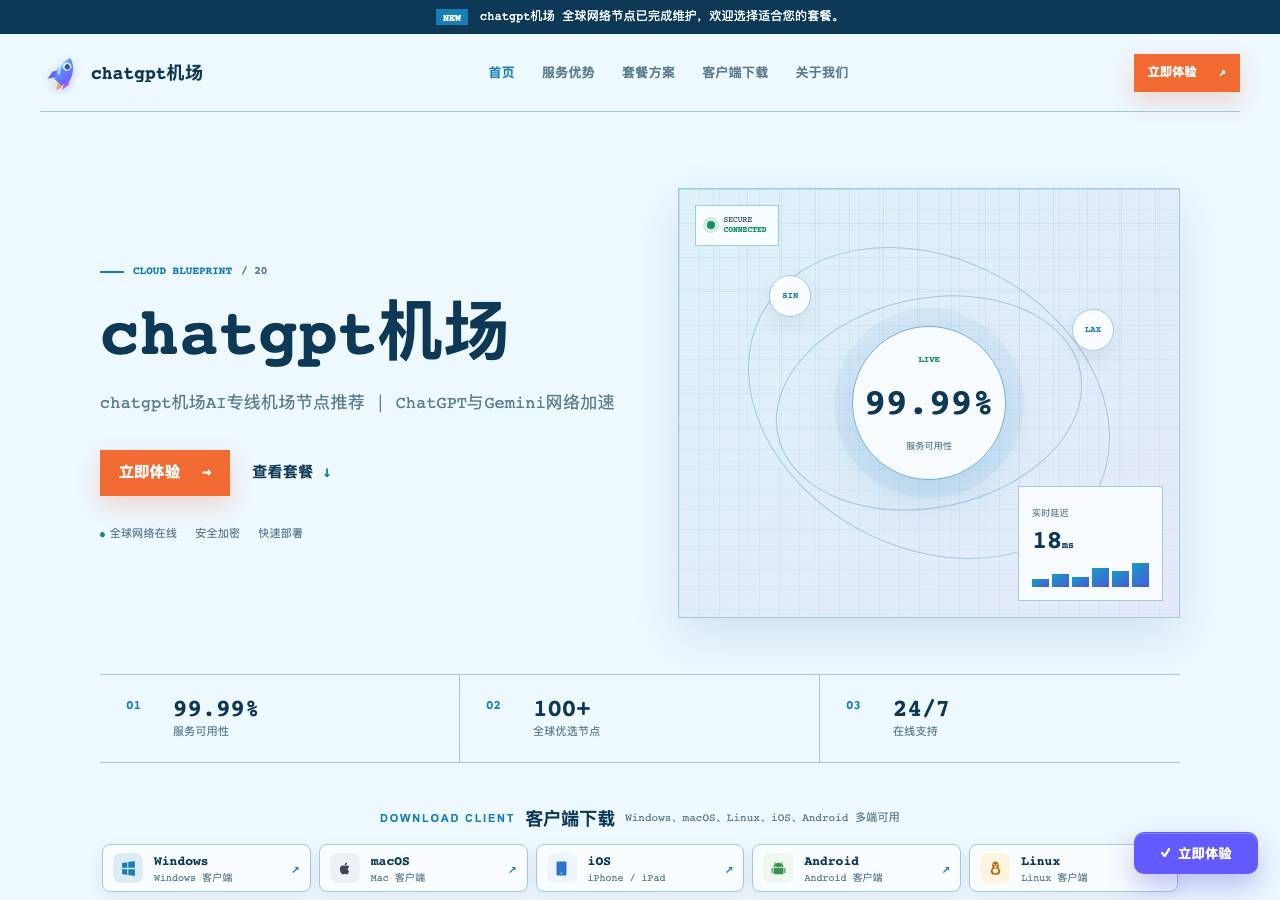This screenshot has height=900, width=1280.
Task: Click the NEW badge in announcement bar
Action: pos(452,17)
